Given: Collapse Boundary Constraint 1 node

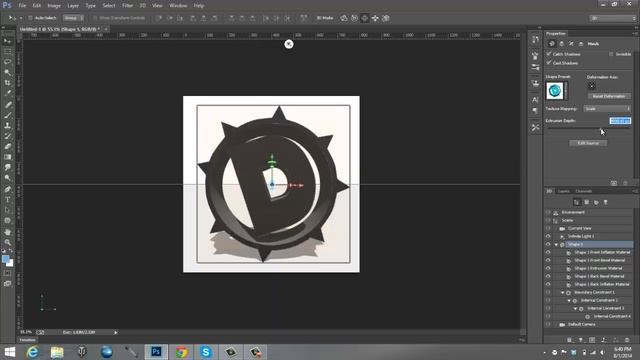Looking at the screenshot, I should click(562, 293).
